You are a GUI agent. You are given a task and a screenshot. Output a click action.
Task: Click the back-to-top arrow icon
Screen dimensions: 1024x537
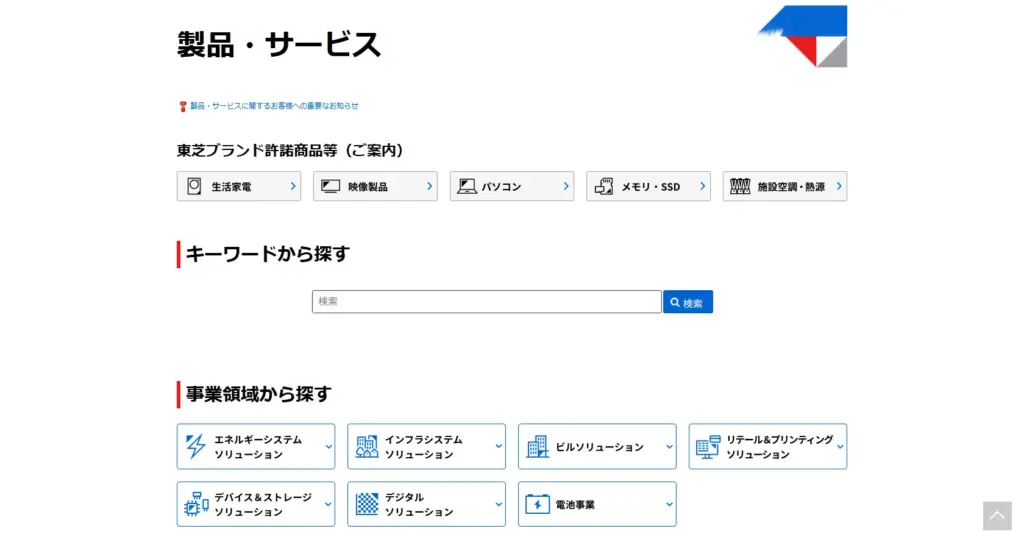click(997, 516)
